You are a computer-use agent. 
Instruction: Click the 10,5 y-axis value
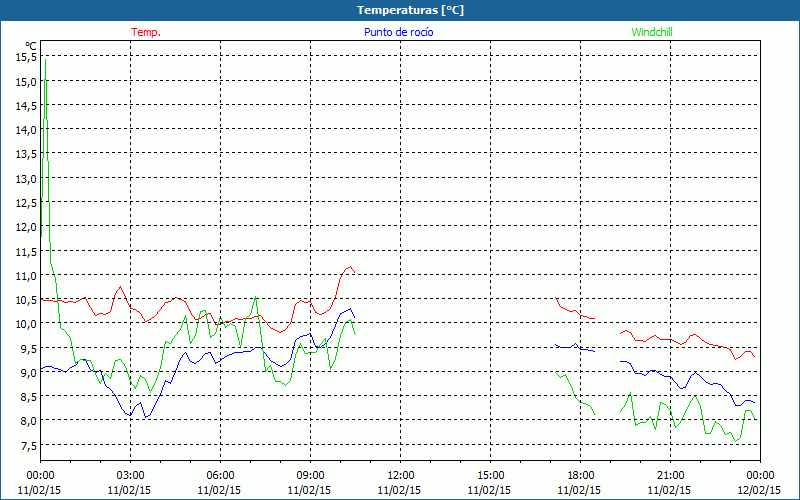26,299
